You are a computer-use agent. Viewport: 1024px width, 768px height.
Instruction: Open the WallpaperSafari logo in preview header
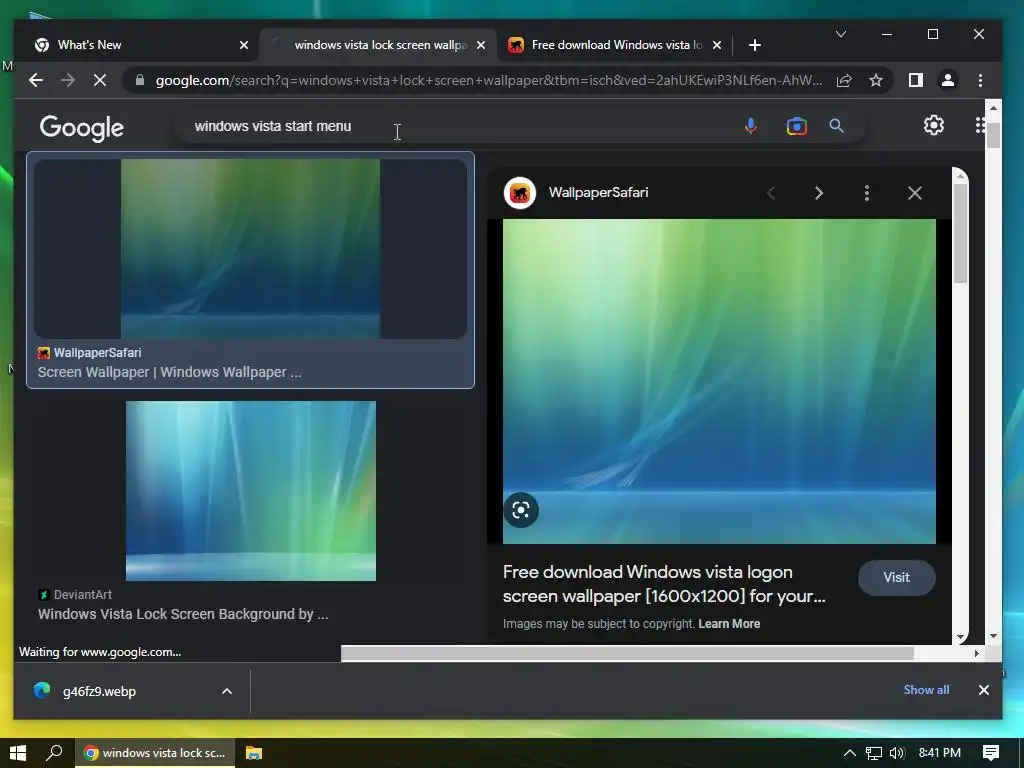pos(520,193)
